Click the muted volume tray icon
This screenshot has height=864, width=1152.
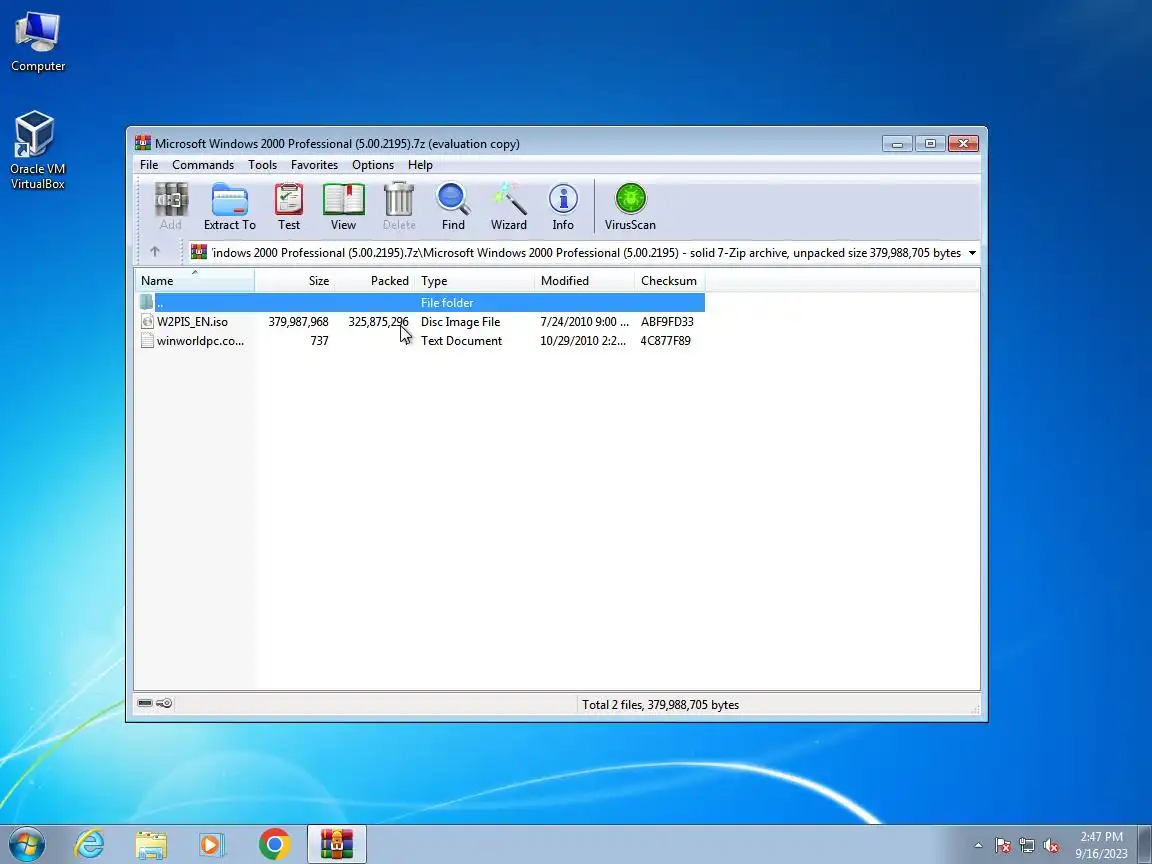point(1051,846)
